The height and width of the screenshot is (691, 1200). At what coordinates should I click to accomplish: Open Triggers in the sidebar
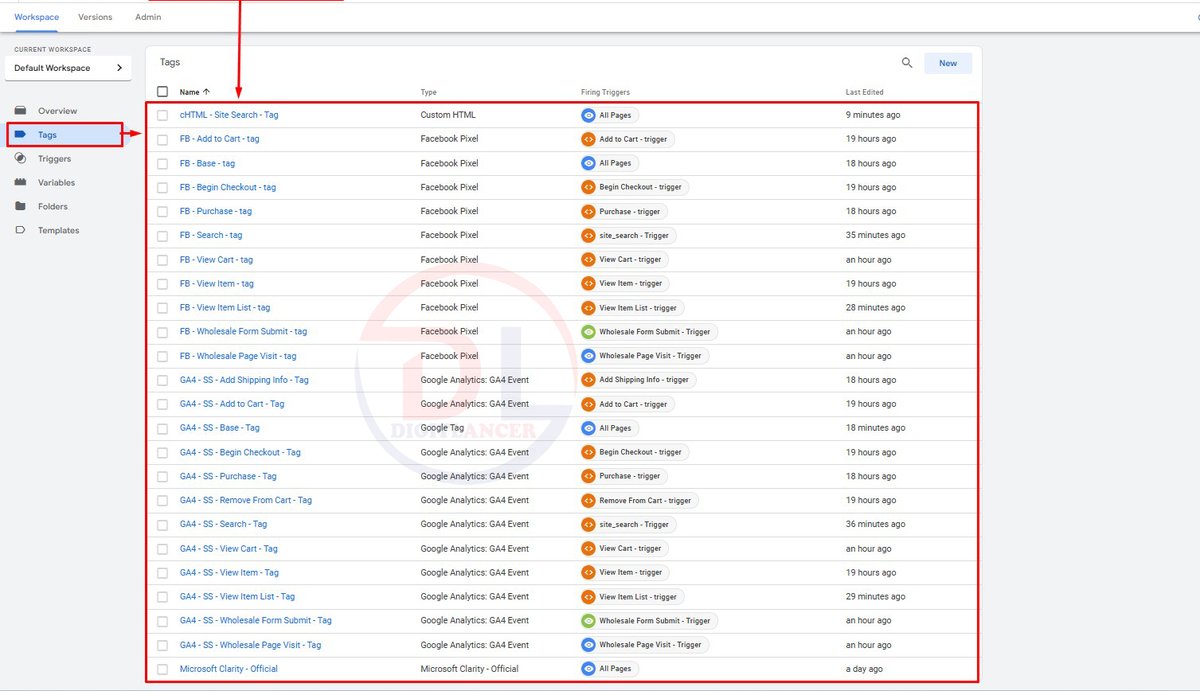tap(55, 159)
